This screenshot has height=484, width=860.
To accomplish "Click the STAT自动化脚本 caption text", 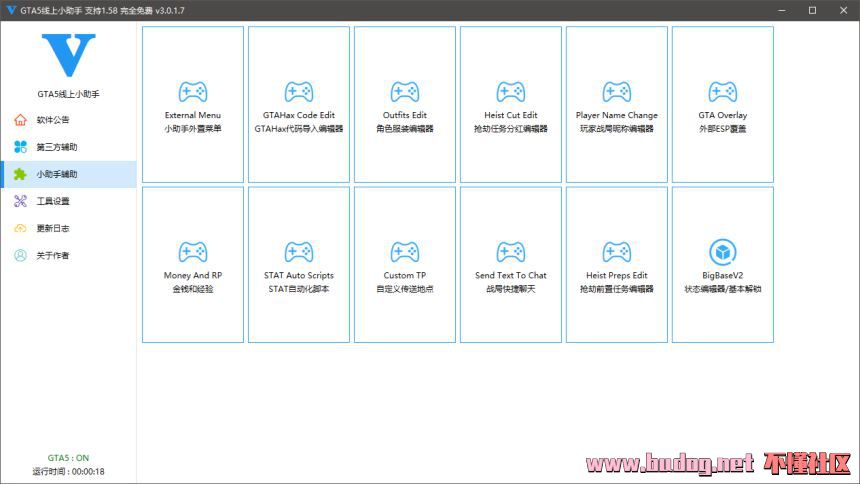I will click(298, 289).
